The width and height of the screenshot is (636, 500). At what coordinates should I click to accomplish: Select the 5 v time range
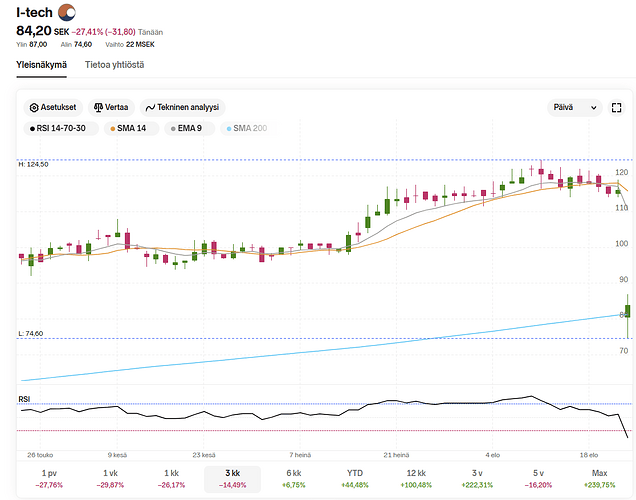point(538,478)
